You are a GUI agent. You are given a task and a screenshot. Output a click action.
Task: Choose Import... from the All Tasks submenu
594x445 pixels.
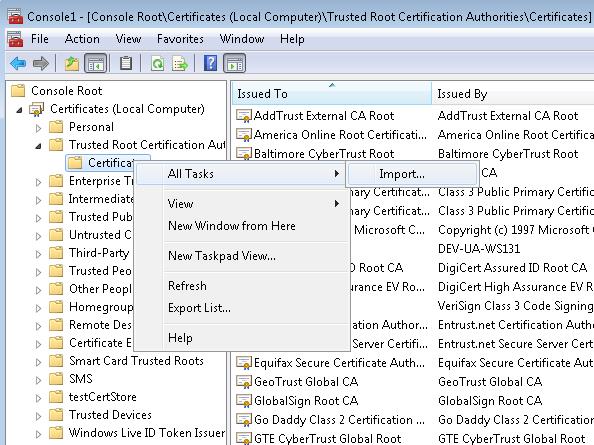point(412,174)
